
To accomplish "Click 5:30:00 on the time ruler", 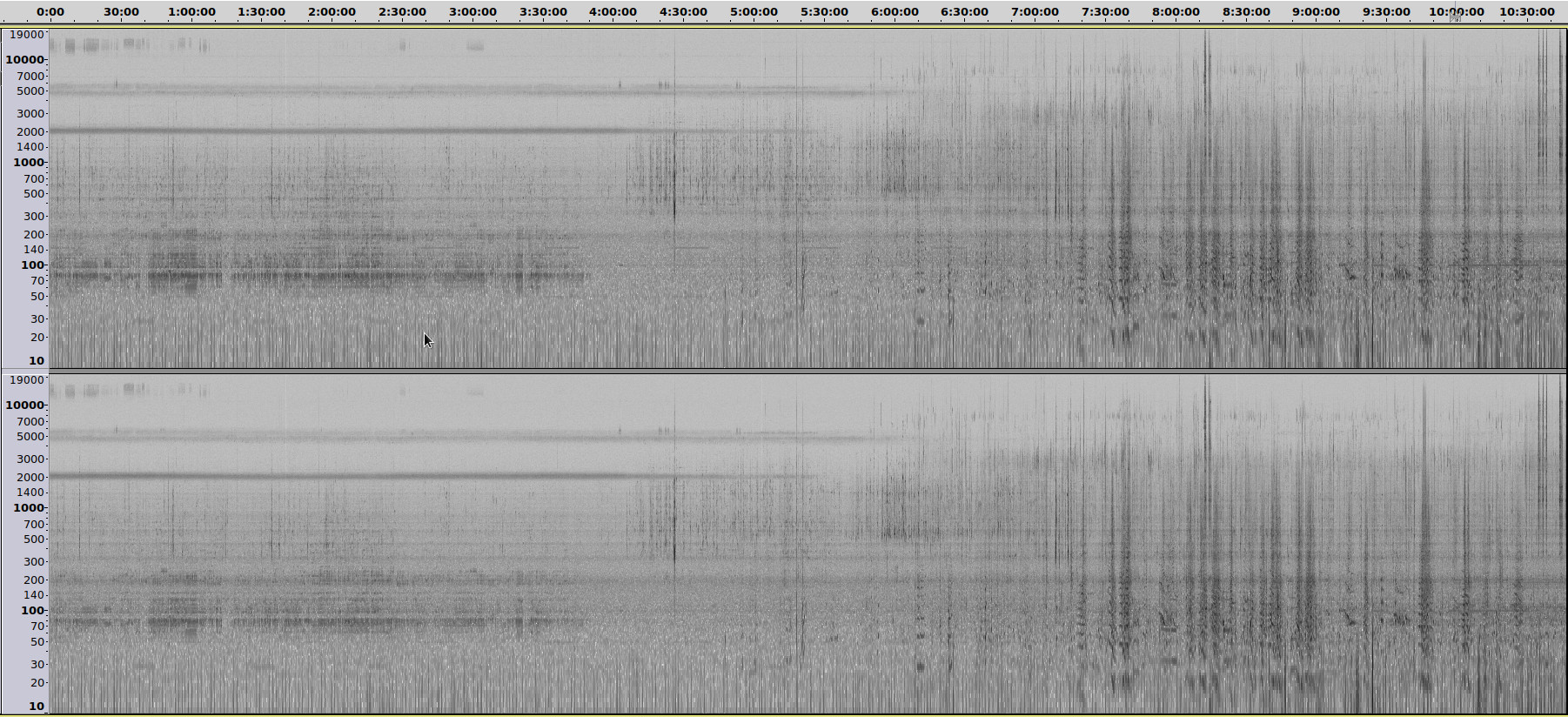I will point(824,12).
